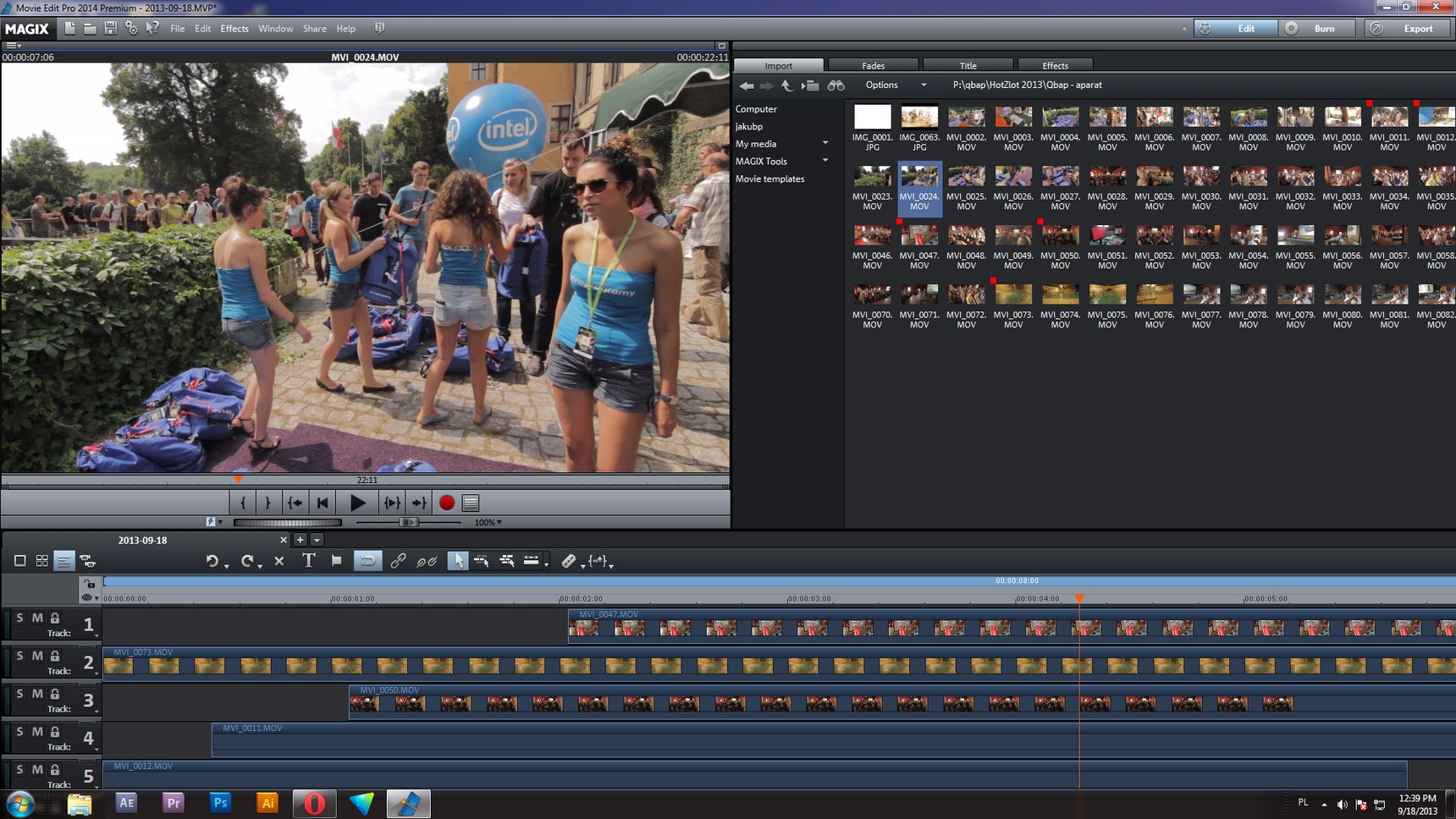Open program settings with the gears icon
The image size is (1456, 819).
click(131, 28)
